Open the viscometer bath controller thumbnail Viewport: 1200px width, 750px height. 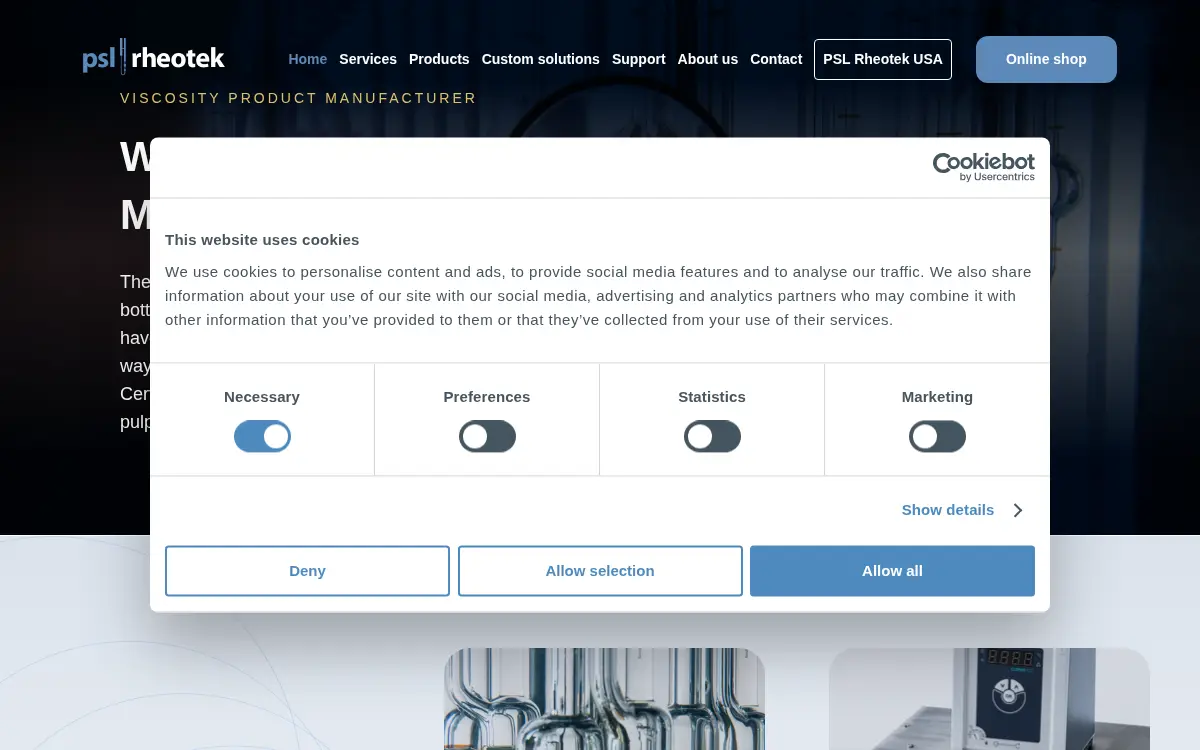(x=989, y=699)
